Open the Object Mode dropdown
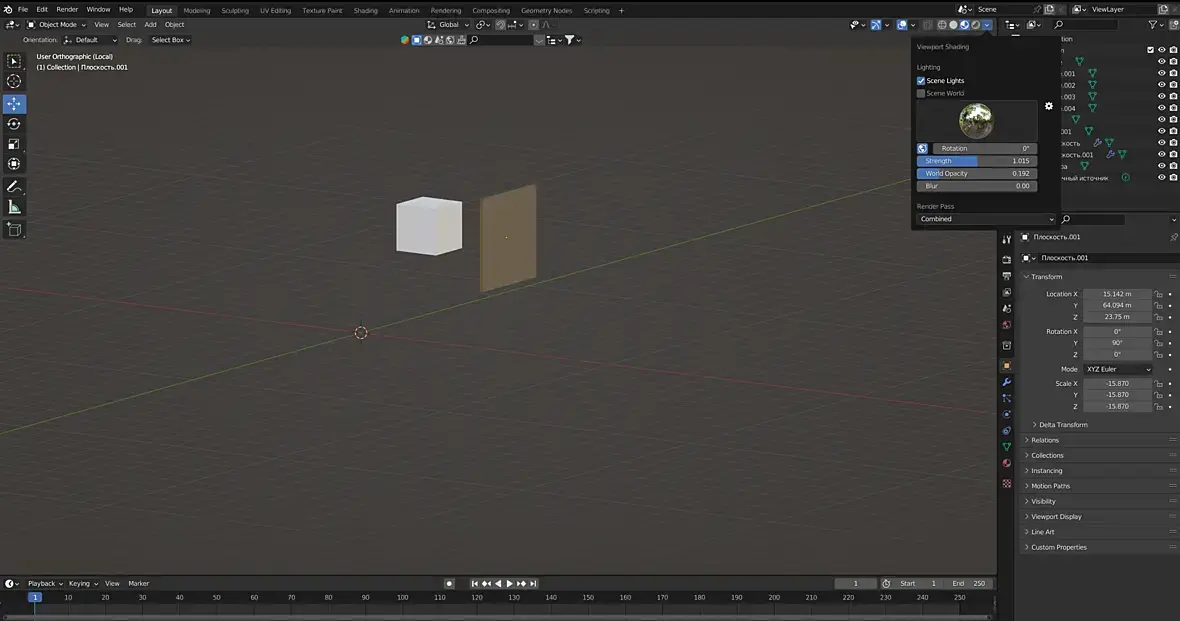 [x=57, y=25]
